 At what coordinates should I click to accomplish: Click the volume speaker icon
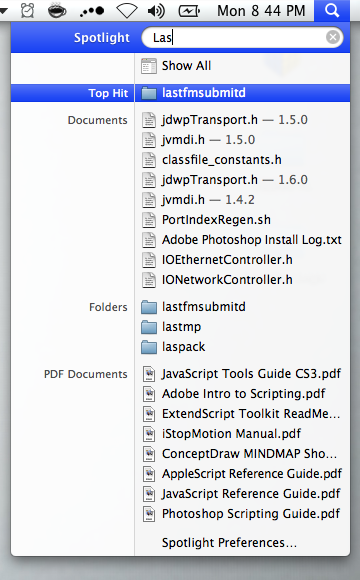pyautogui.click(x=156, y=11)
